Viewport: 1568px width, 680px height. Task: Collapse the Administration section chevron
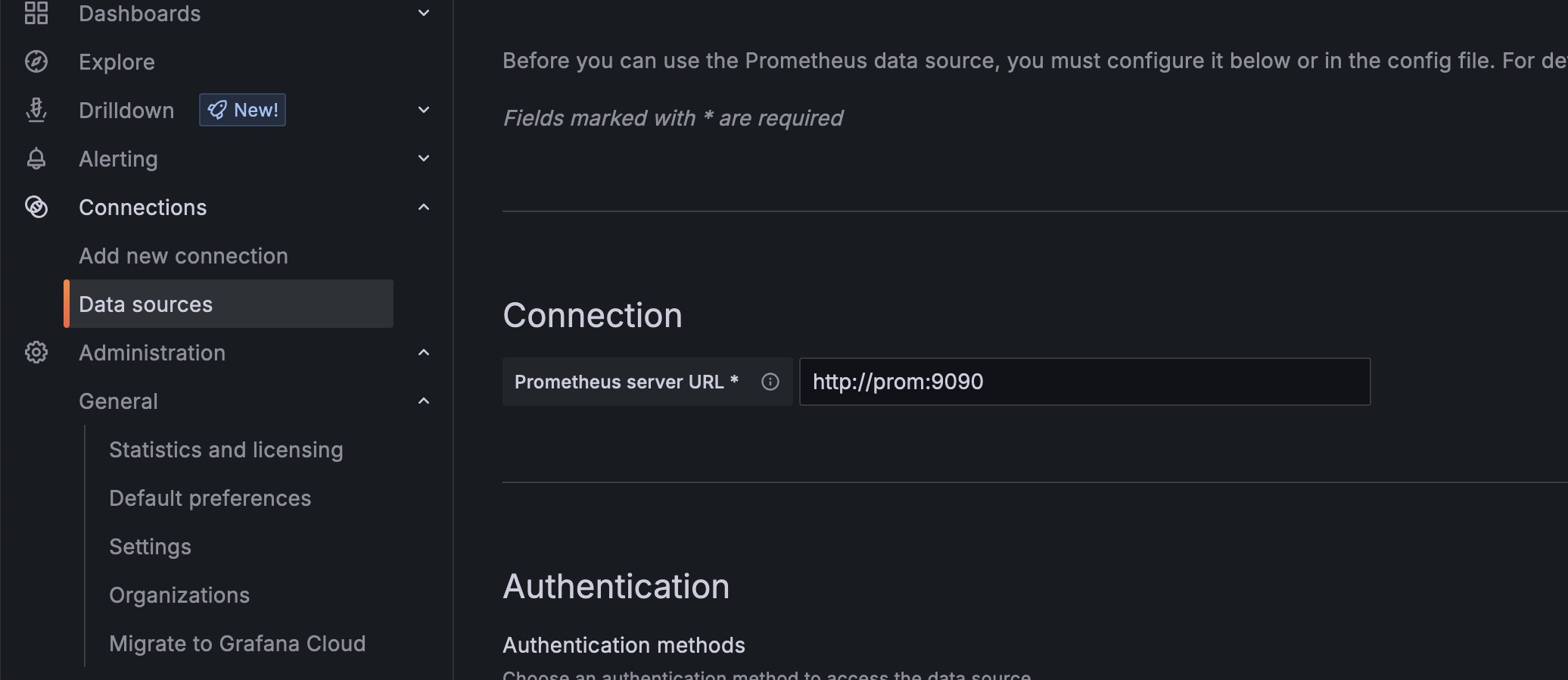coord(424,352)
